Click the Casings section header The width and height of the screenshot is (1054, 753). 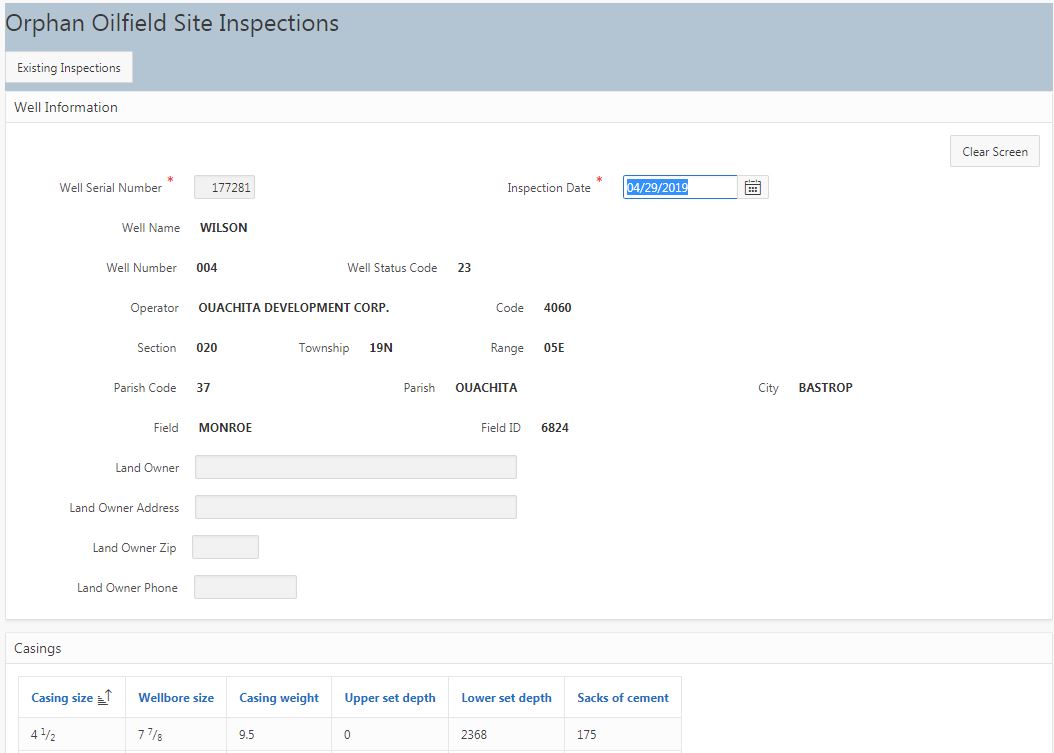tap(38, 648)
